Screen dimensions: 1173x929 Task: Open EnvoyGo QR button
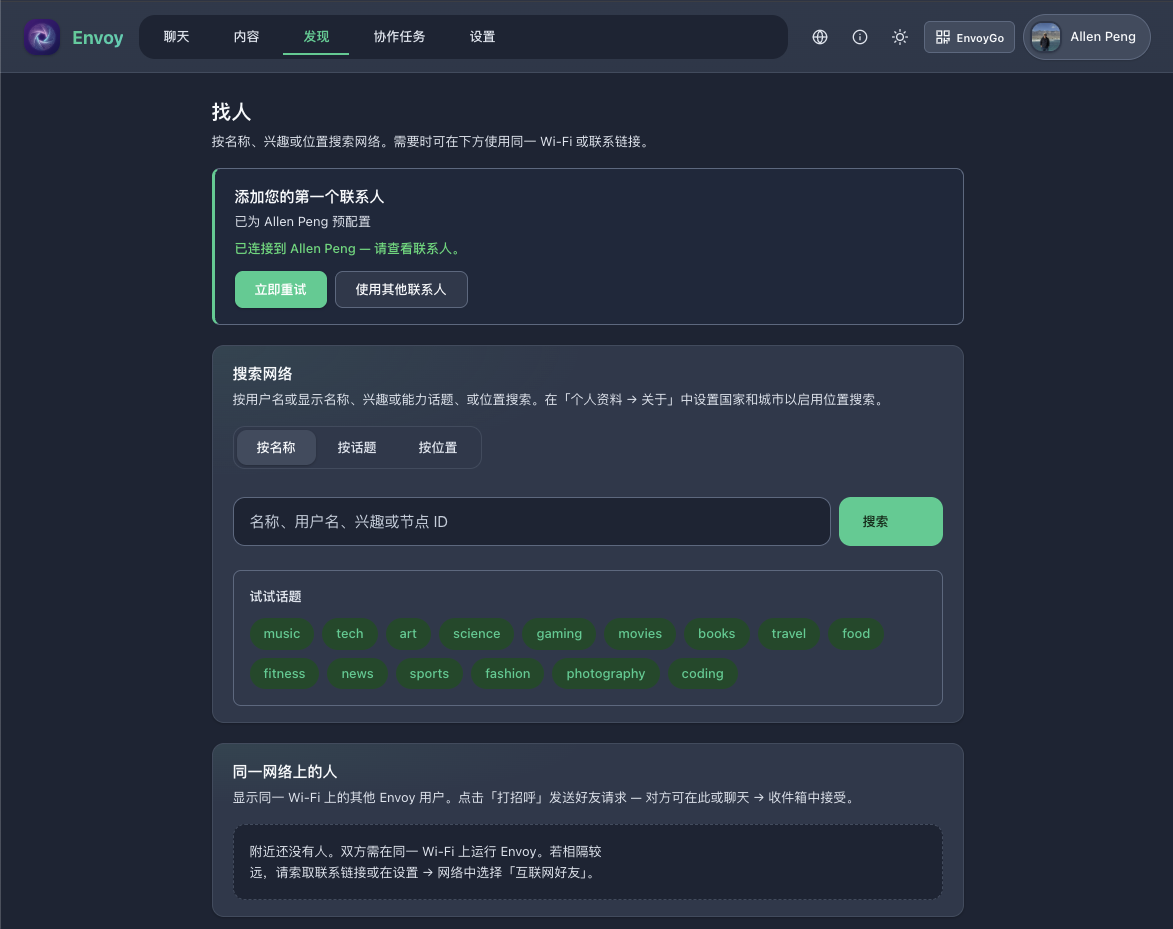(970, 37)
